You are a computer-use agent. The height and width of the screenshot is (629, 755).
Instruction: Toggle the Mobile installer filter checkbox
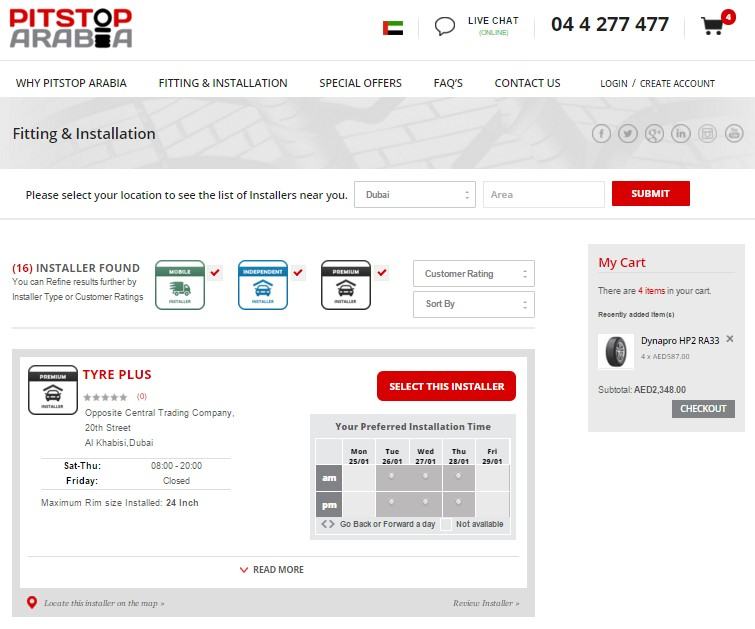(216, 272)
